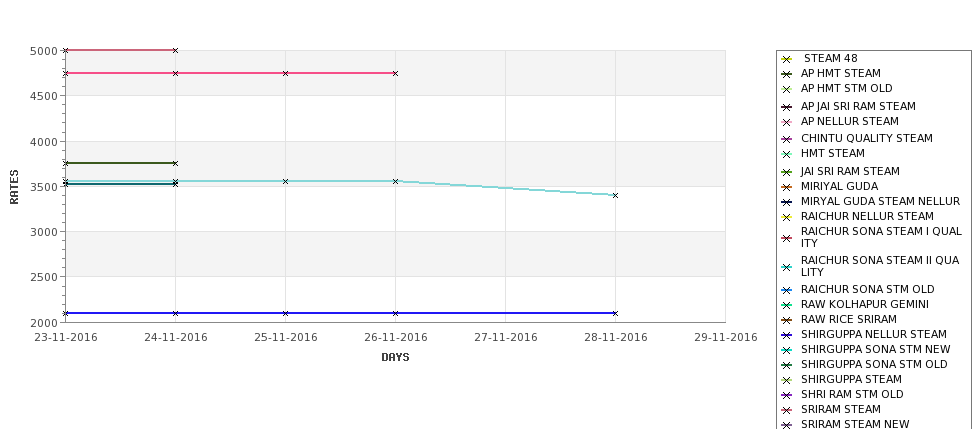Click the SRIRAM STEAM legend marker
975x429 pixels.
(786, 410)
